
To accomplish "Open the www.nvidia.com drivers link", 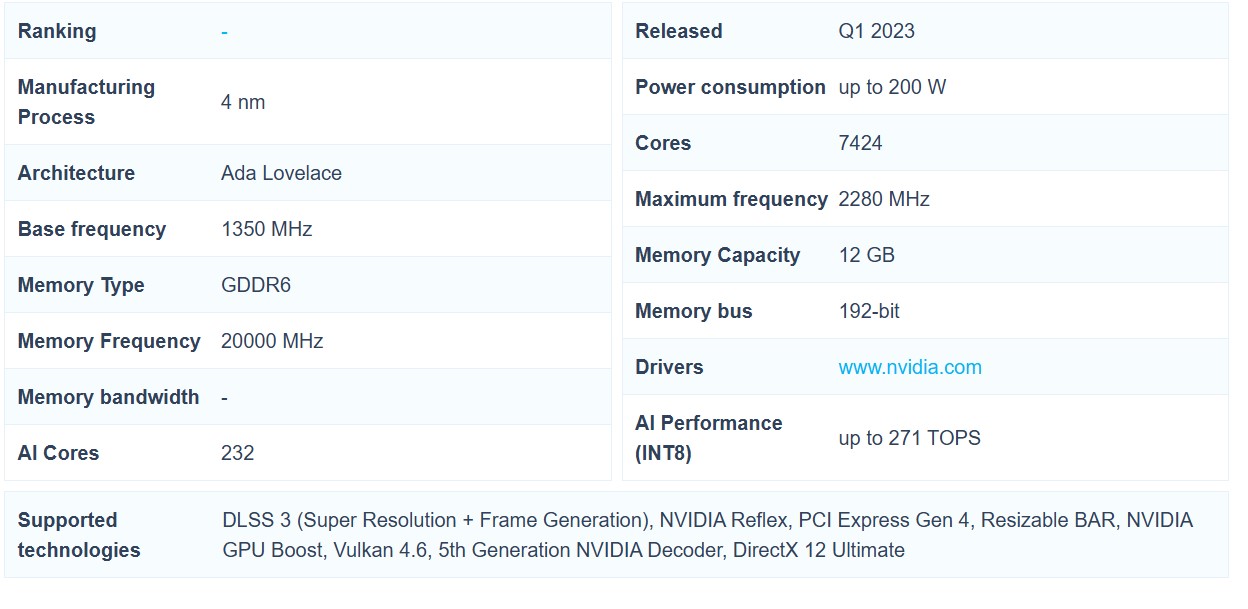I will (x=910, y=367).
